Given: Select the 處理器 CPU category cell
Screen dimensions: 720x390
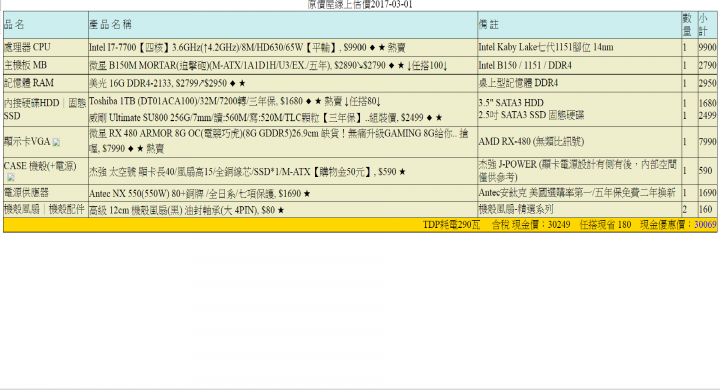Looking at the screenshot, I should pos(45,47).
